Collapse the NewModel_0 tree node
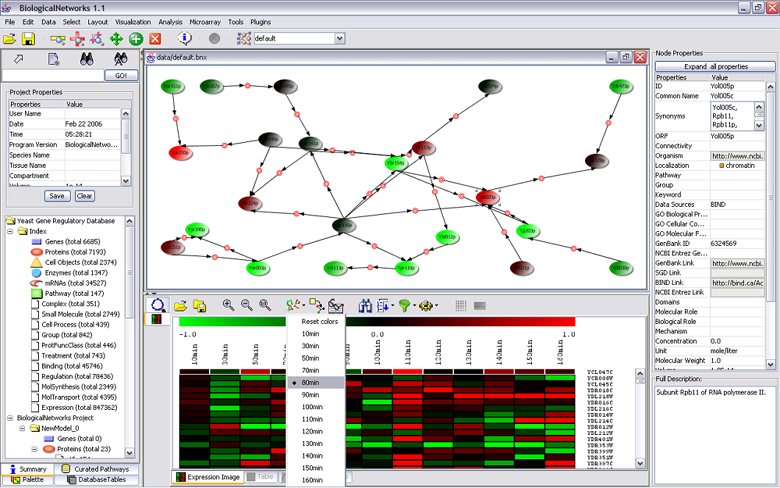780x488 pixels. pyautogui.click(x=22, y=428)
